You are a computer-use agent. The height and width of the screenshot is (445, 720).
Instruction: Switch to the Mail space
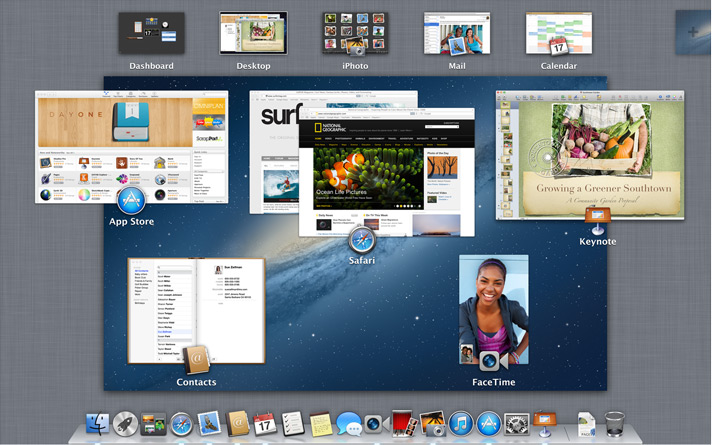[x=456, y=34]
